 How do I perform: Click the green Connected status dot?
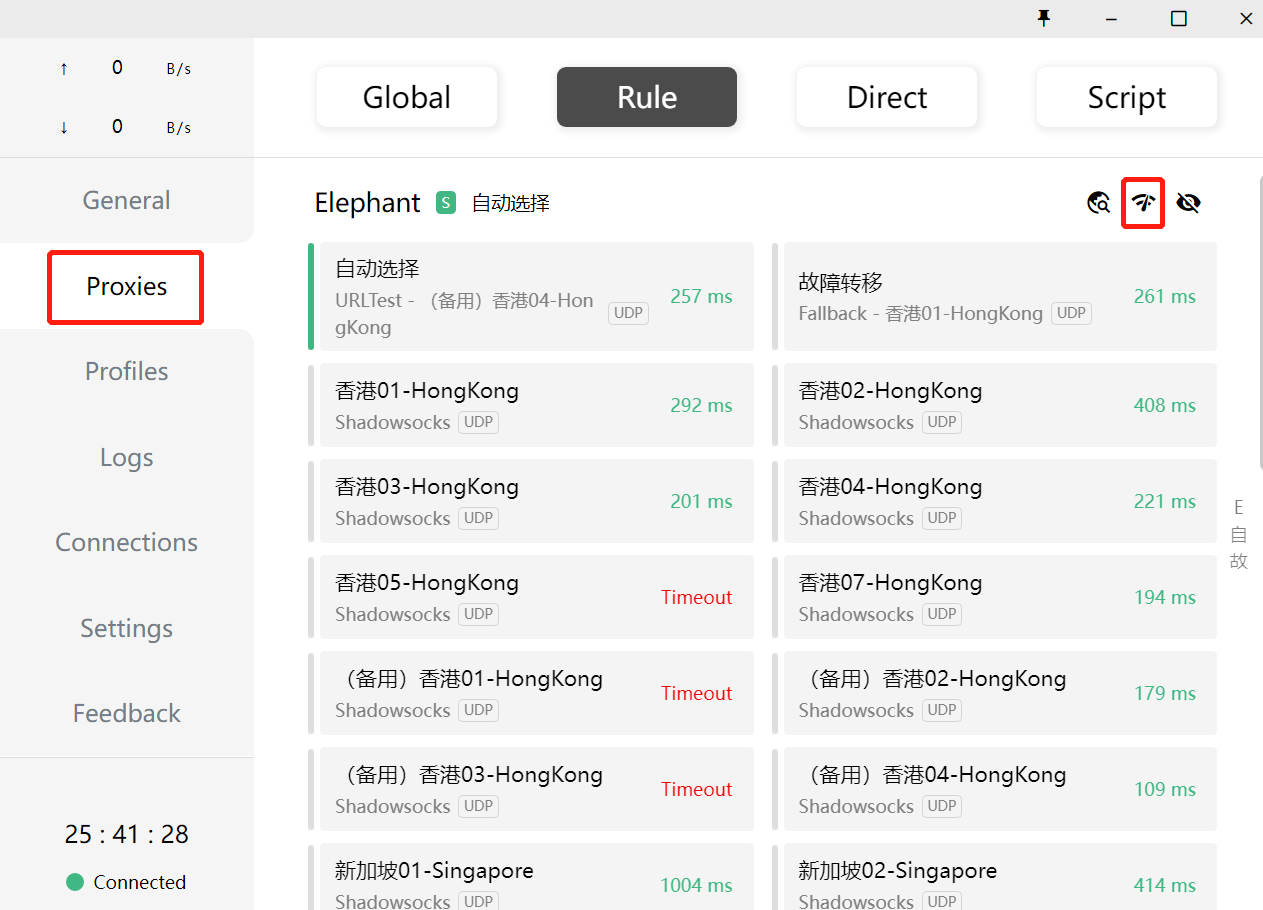(74, 882)
